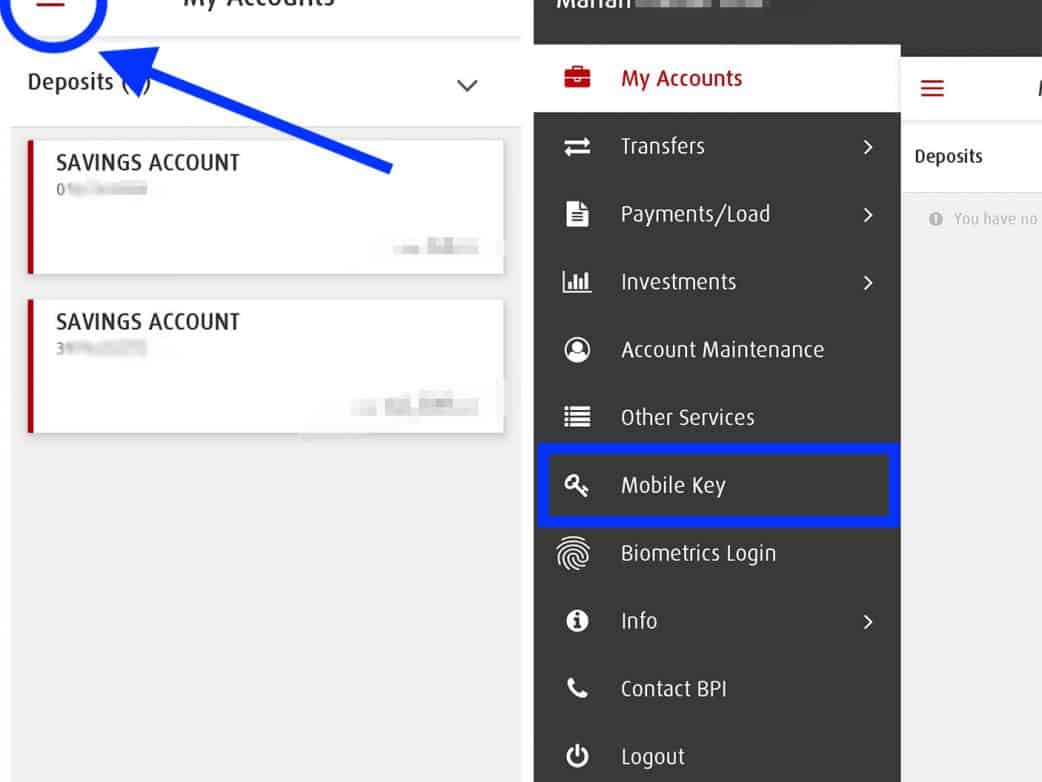Click the Transfers arrows icon
This screenshot has width=1042, height=782.
[577, 147]
